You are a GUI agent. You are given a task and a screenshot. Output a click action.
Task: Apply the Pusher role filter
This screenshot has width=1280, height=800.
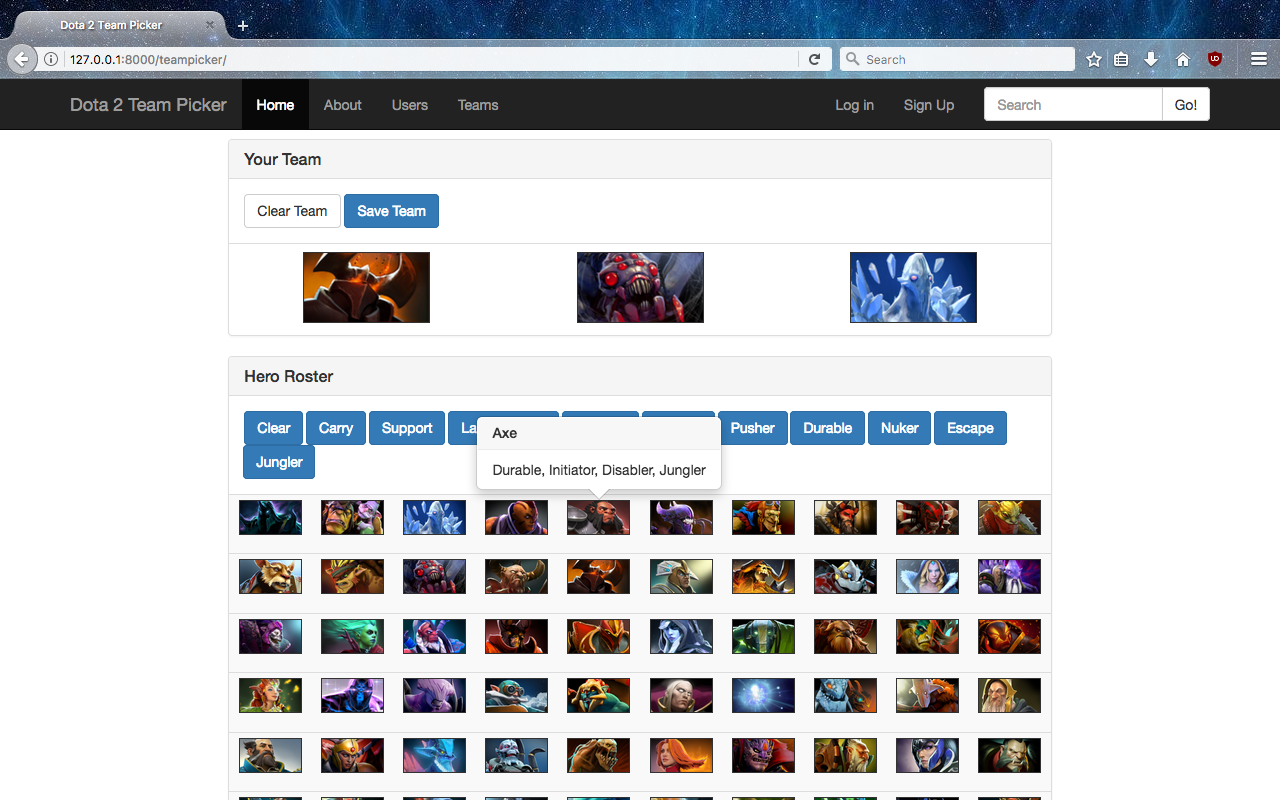[x=753, y=428]
